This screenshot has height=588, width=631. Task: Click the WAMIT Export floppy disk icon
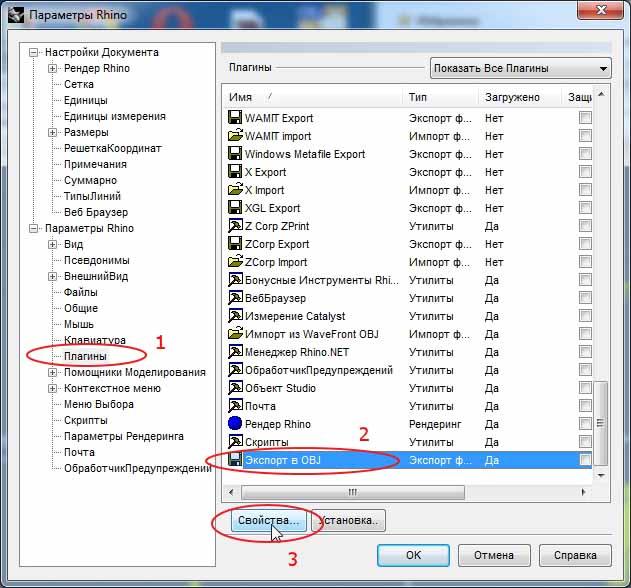pos(235,118)
